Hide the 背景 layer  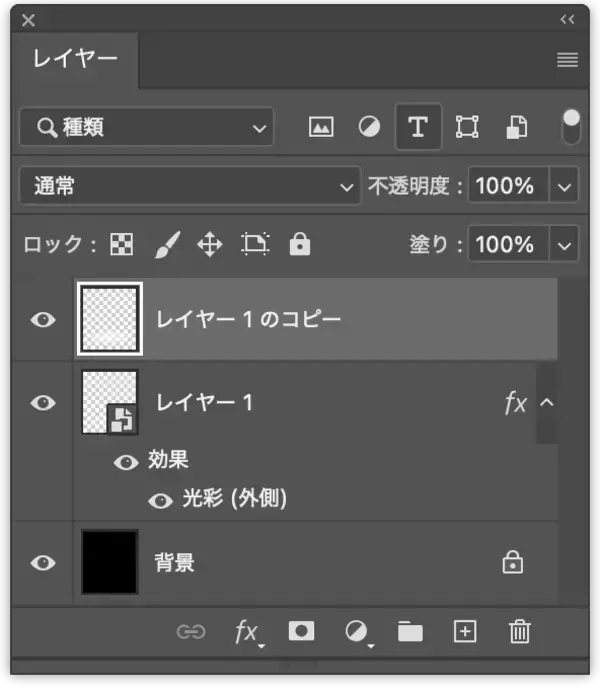tap(43, 562)
